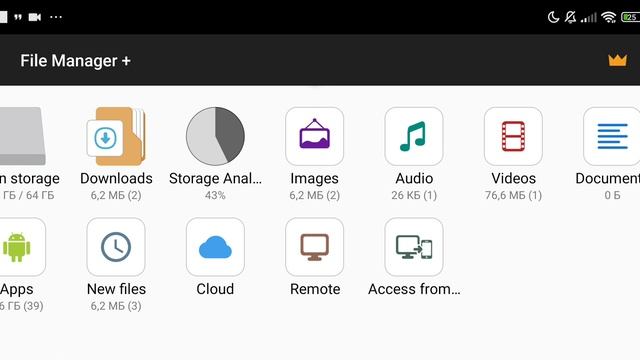This screenshot has height=360, width=640.
Task: Tap the premium crown icon
Action: point(617,60)
